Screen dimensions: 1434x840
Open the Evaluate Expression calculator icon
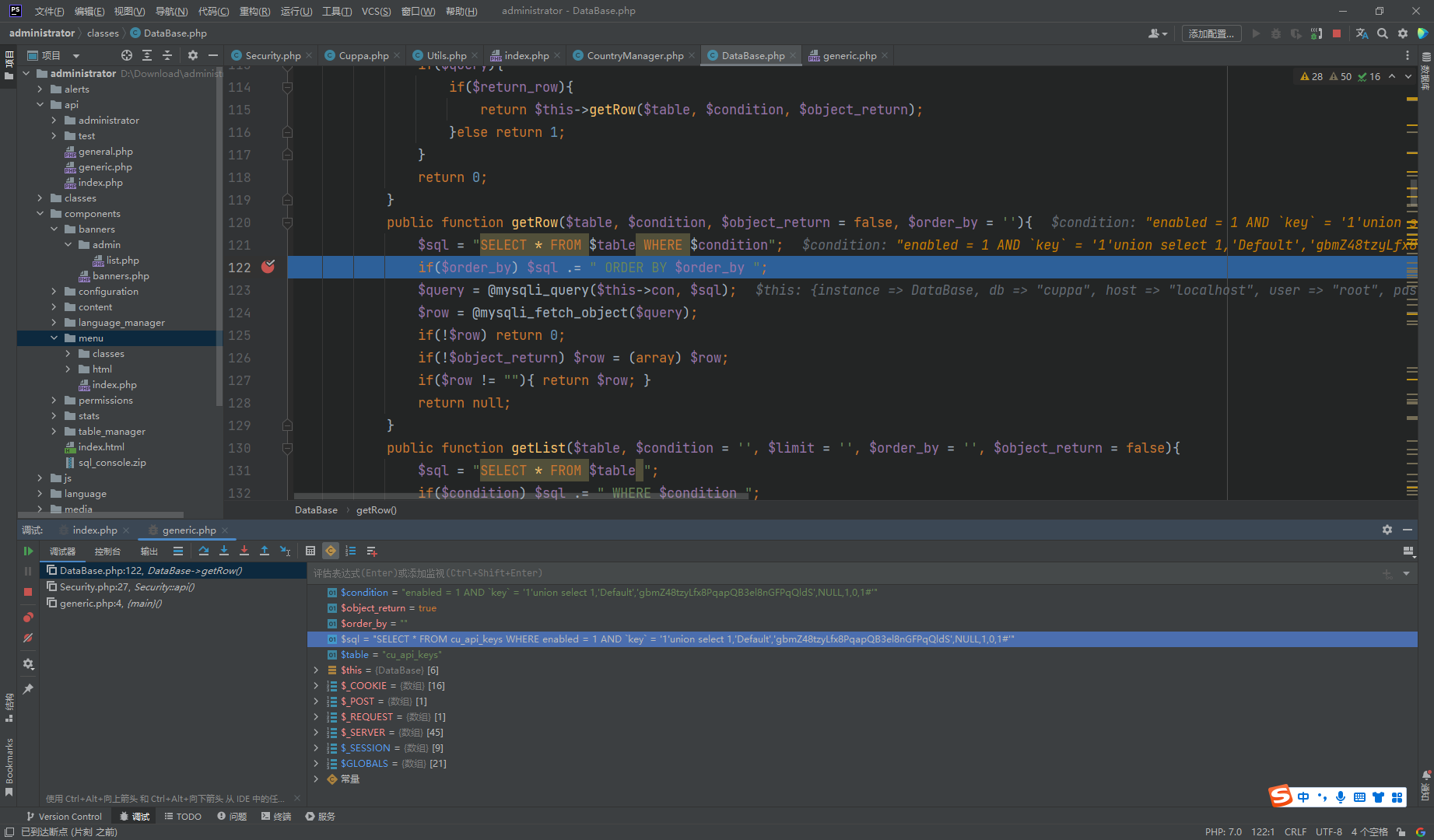[310, 551]
